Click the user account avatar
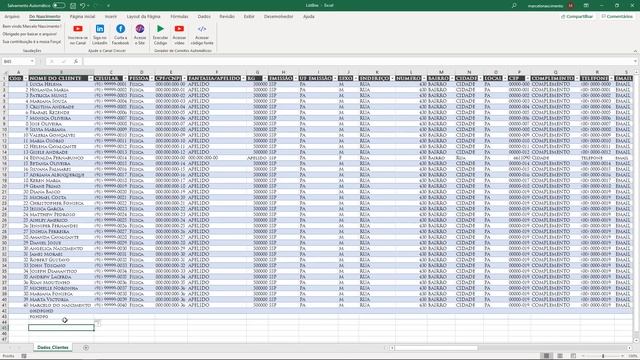This screenshot has width=640, height=360. click(x=571, y=6)
